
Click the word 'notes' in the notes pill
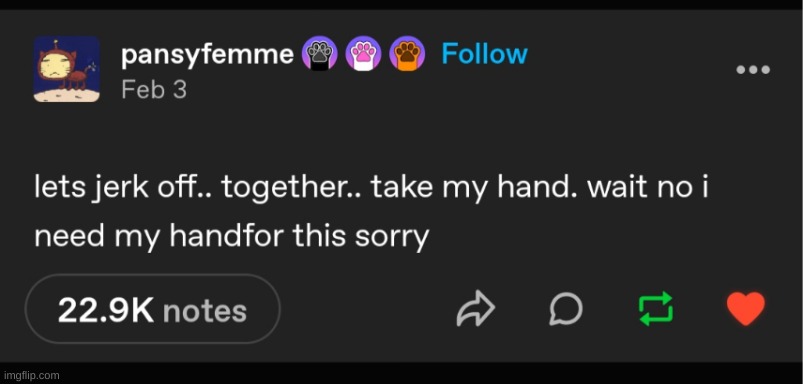tap(205, 311)
